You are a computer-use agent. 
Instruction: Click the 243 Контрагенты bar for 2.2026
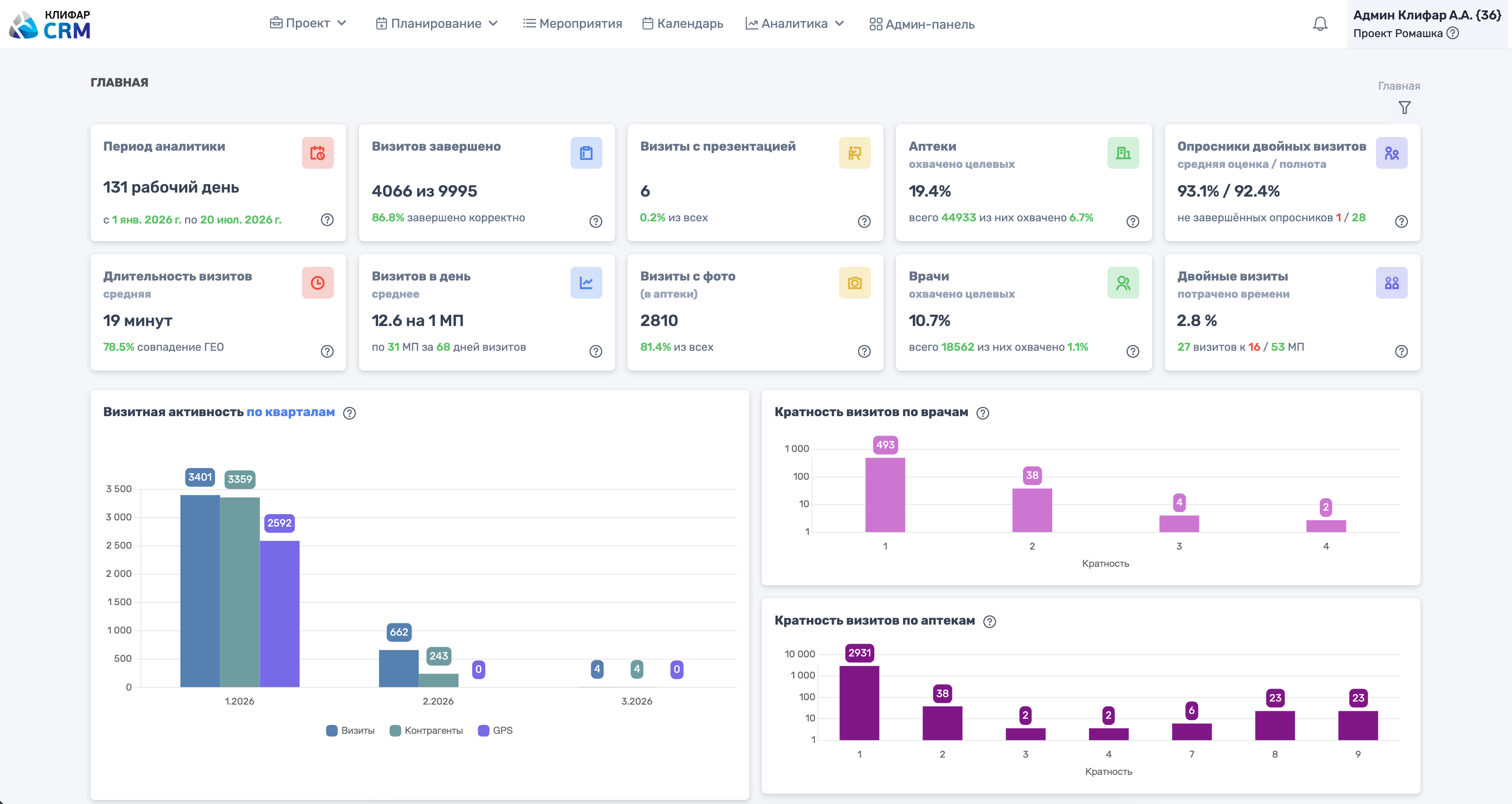click(438, 680)
